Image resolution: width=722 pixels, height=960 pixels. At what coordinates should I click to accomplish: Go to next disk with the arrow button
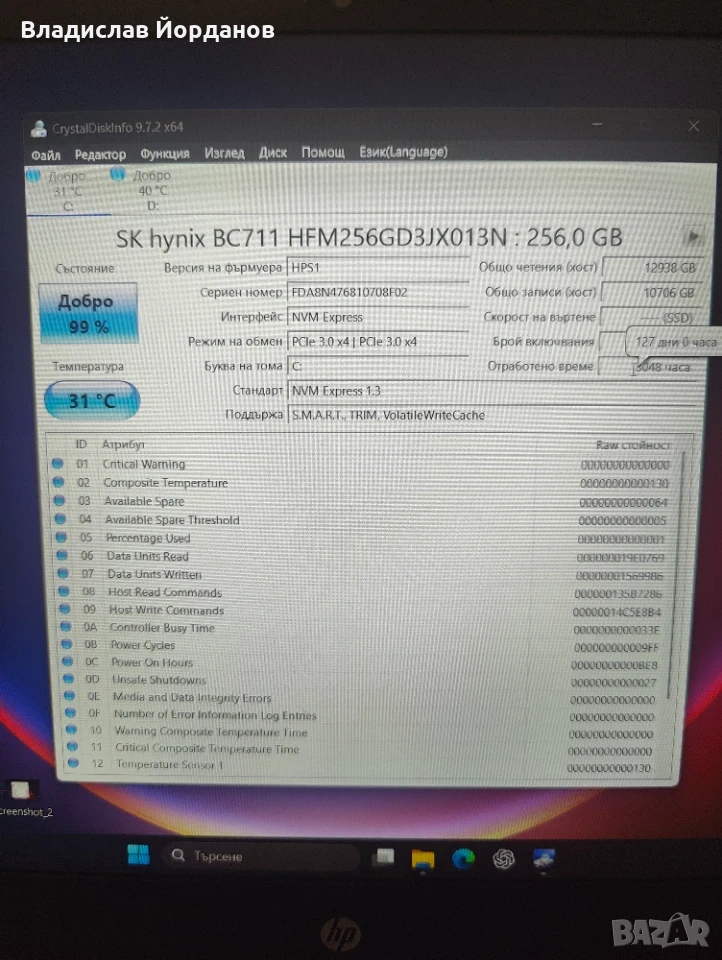click(x=694, y=236)
